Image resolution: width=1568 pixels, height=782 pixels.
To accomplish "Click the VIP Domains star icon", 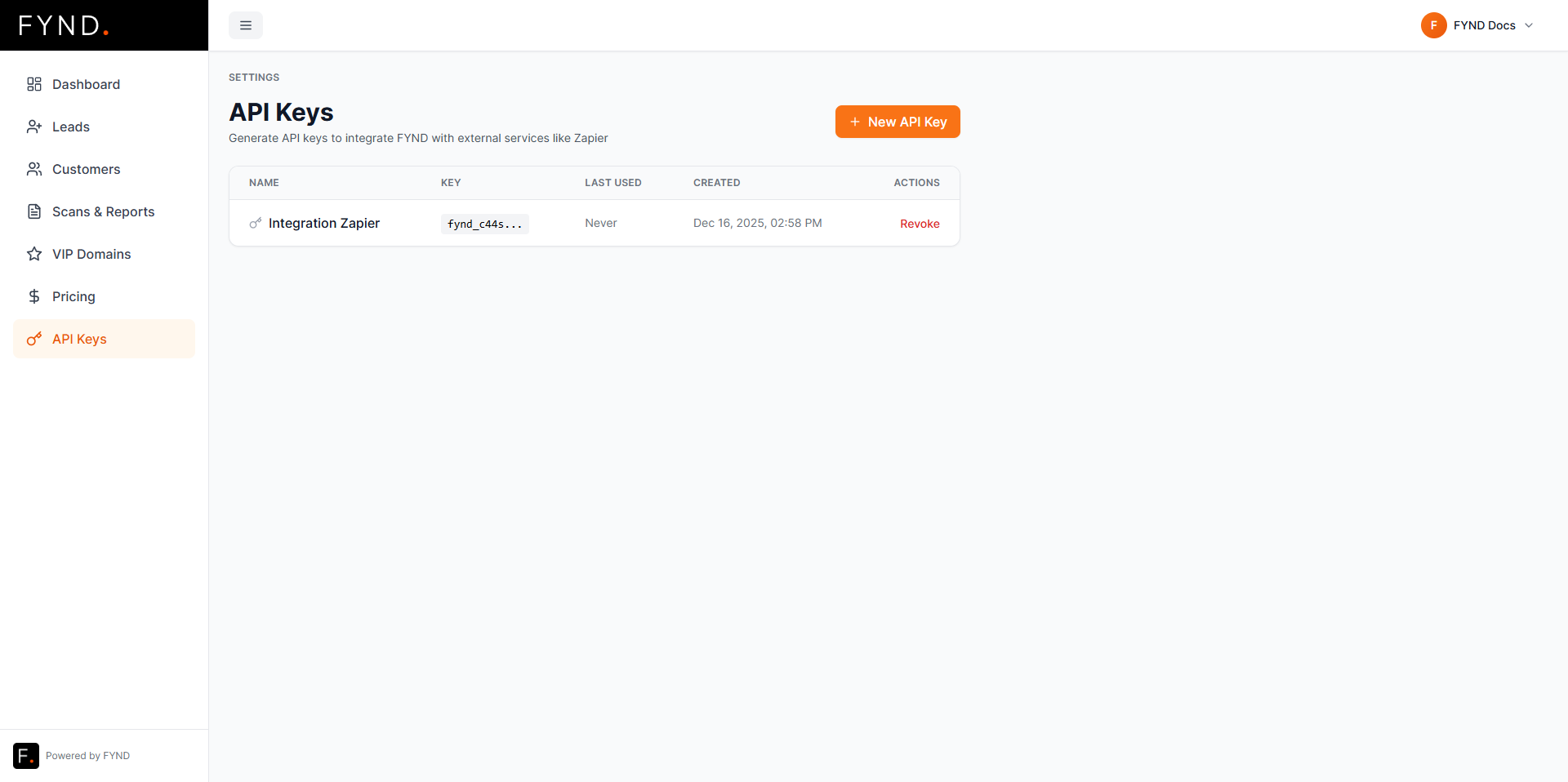I will click(34, 254).
